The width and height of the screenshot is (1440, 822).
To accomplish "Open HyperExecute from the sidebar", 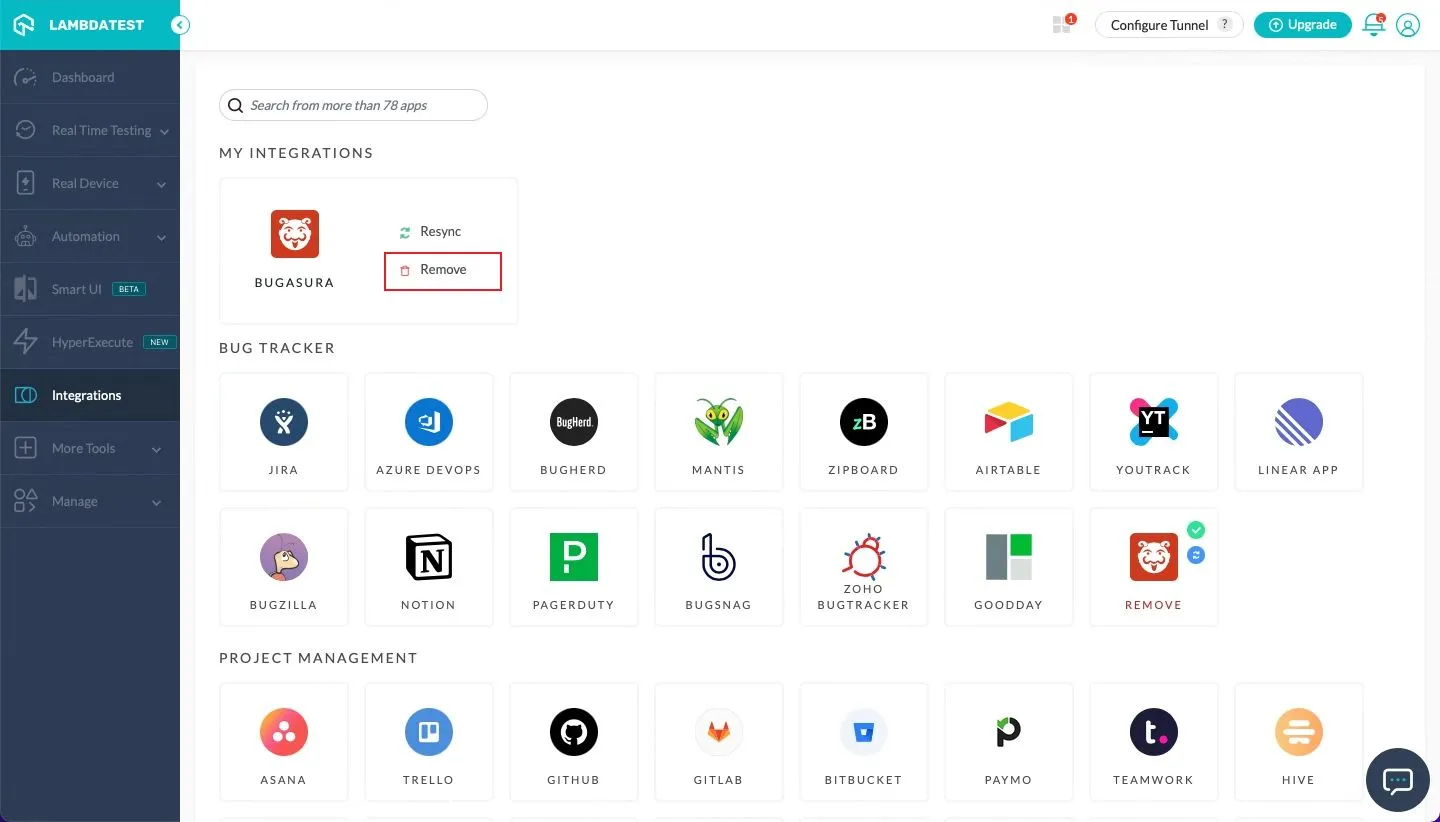I will [92, 343].
